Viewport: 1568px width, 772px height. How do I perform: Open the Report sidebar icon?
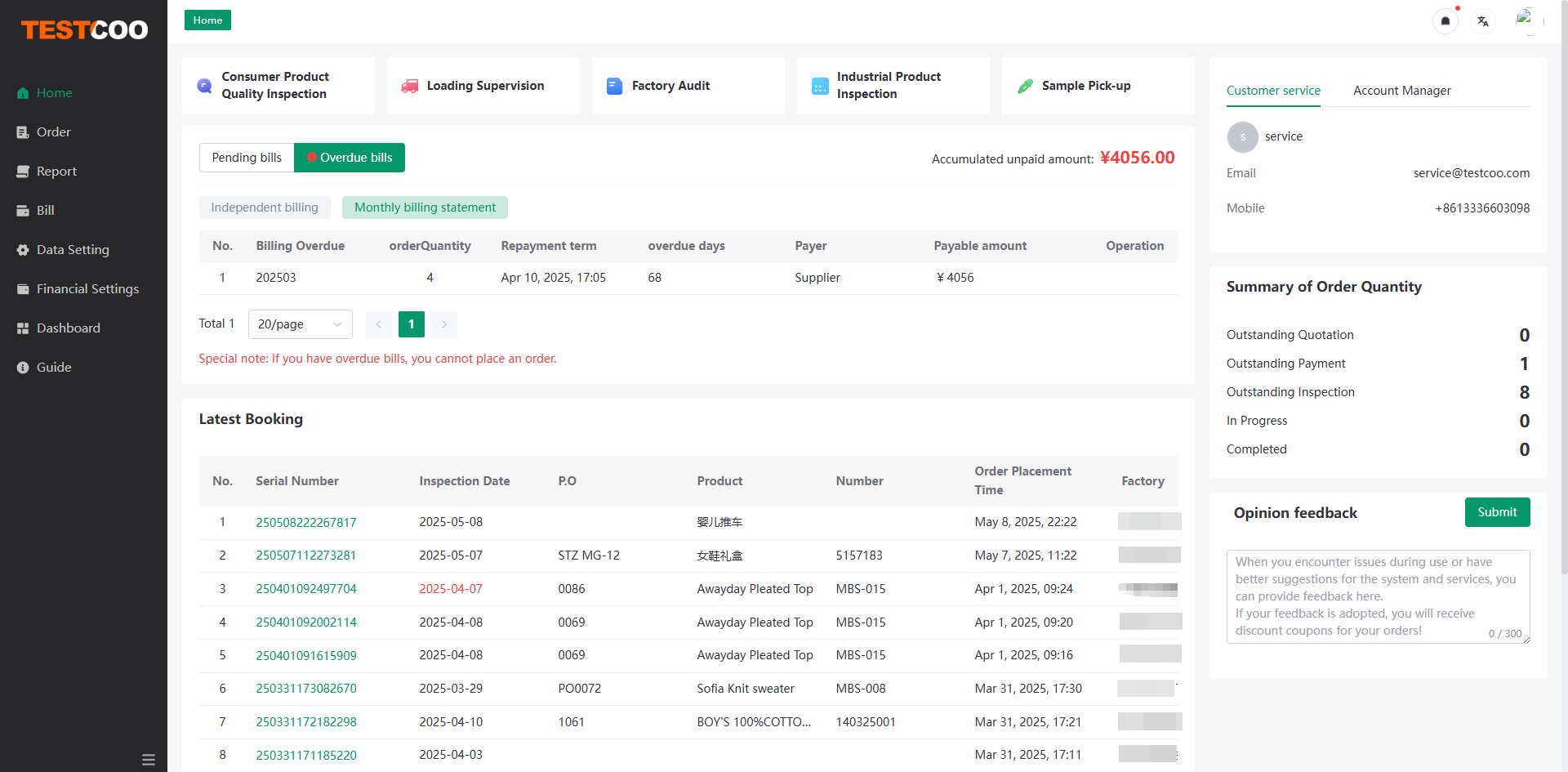coord(23,172)
